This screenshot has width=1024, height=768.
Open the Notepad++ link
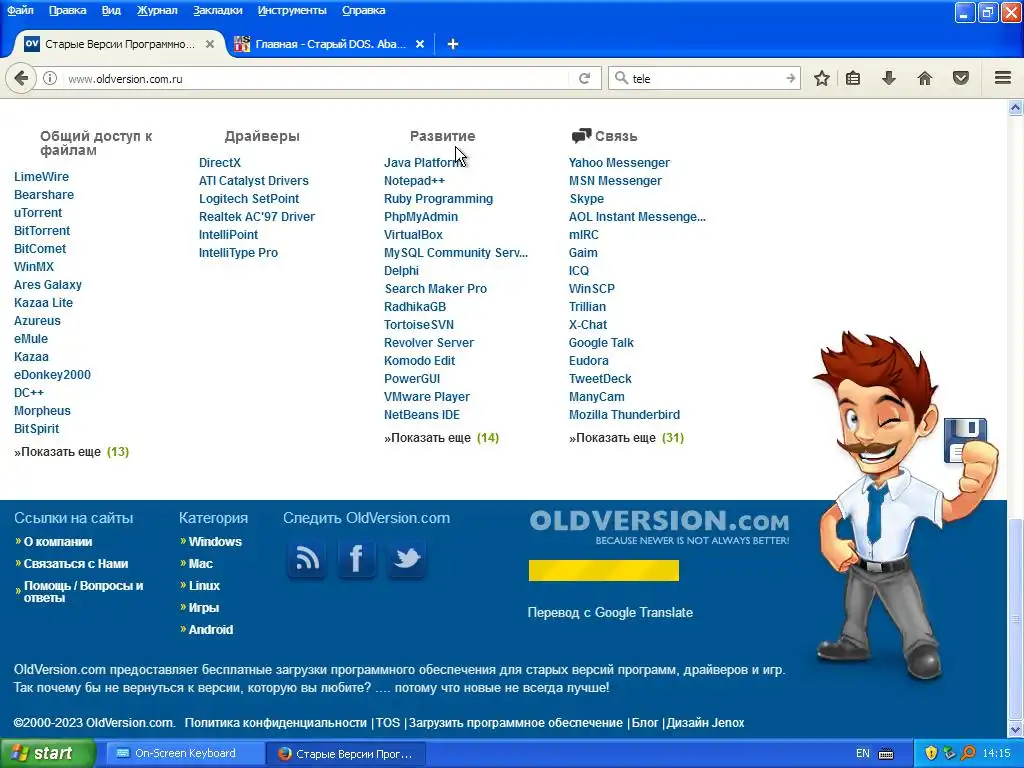click(414, 181)
